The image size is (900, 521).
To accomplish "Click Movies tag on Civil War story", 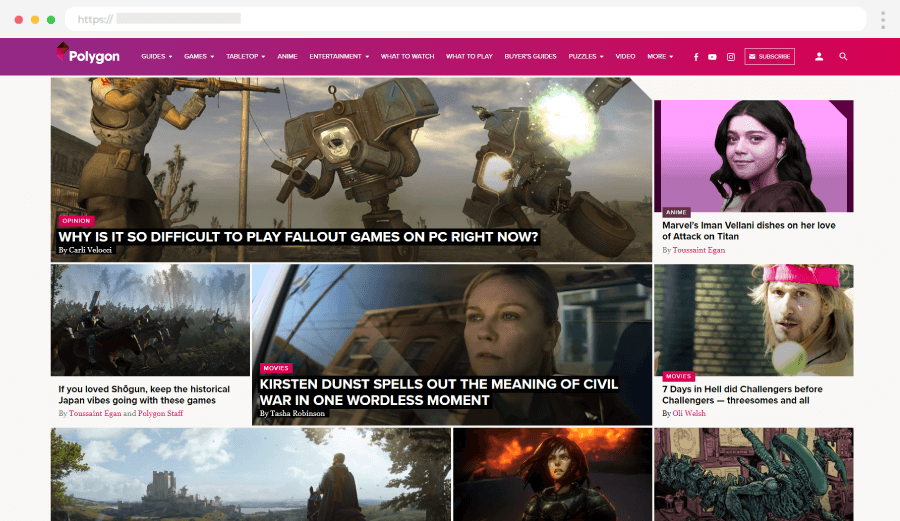I will pyautogui.click(x=276, y=368).
